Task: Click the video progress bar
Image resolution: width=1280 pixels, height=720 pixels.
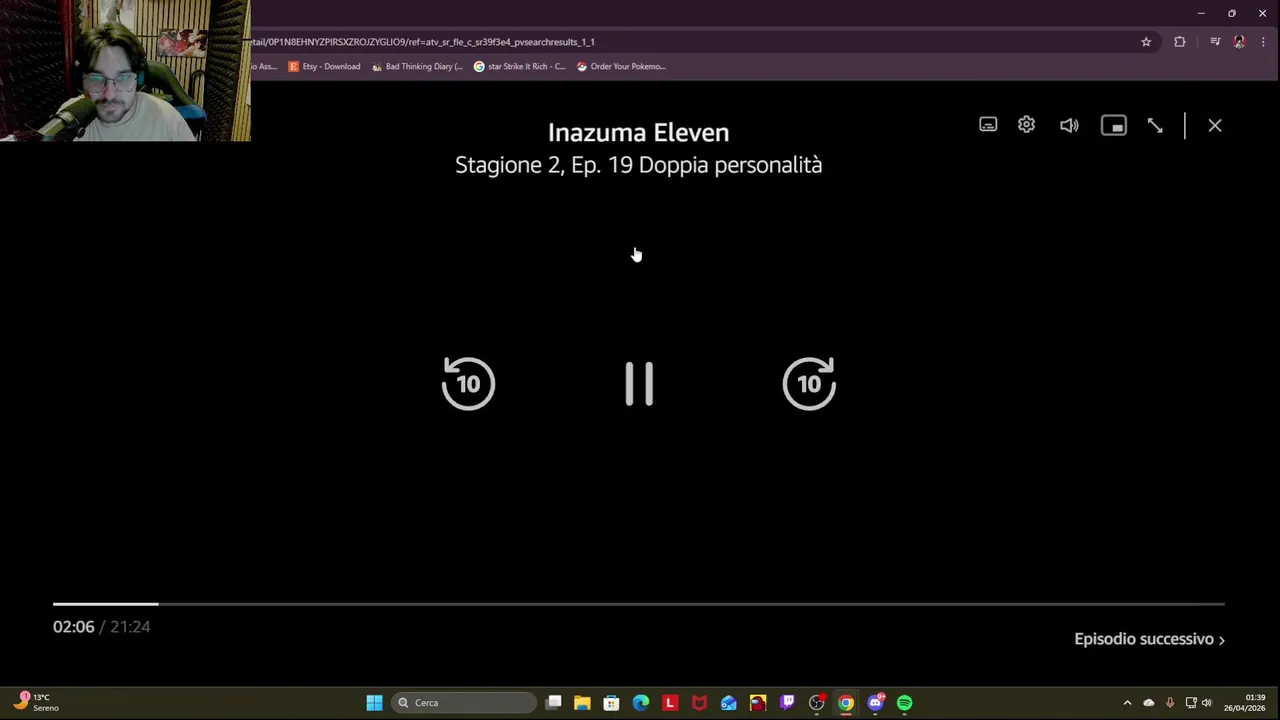Action: point(639,604)
